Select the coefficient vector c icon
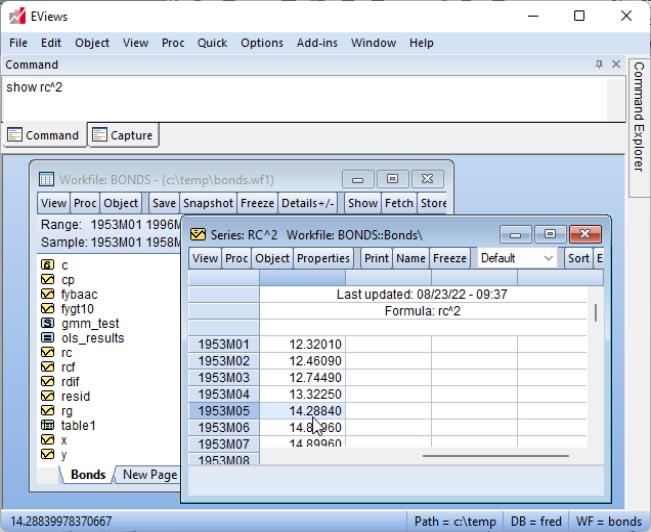Image resolution: width=651 pixels, height=532 pixels. pyautogui.click(x=47, y=266)
